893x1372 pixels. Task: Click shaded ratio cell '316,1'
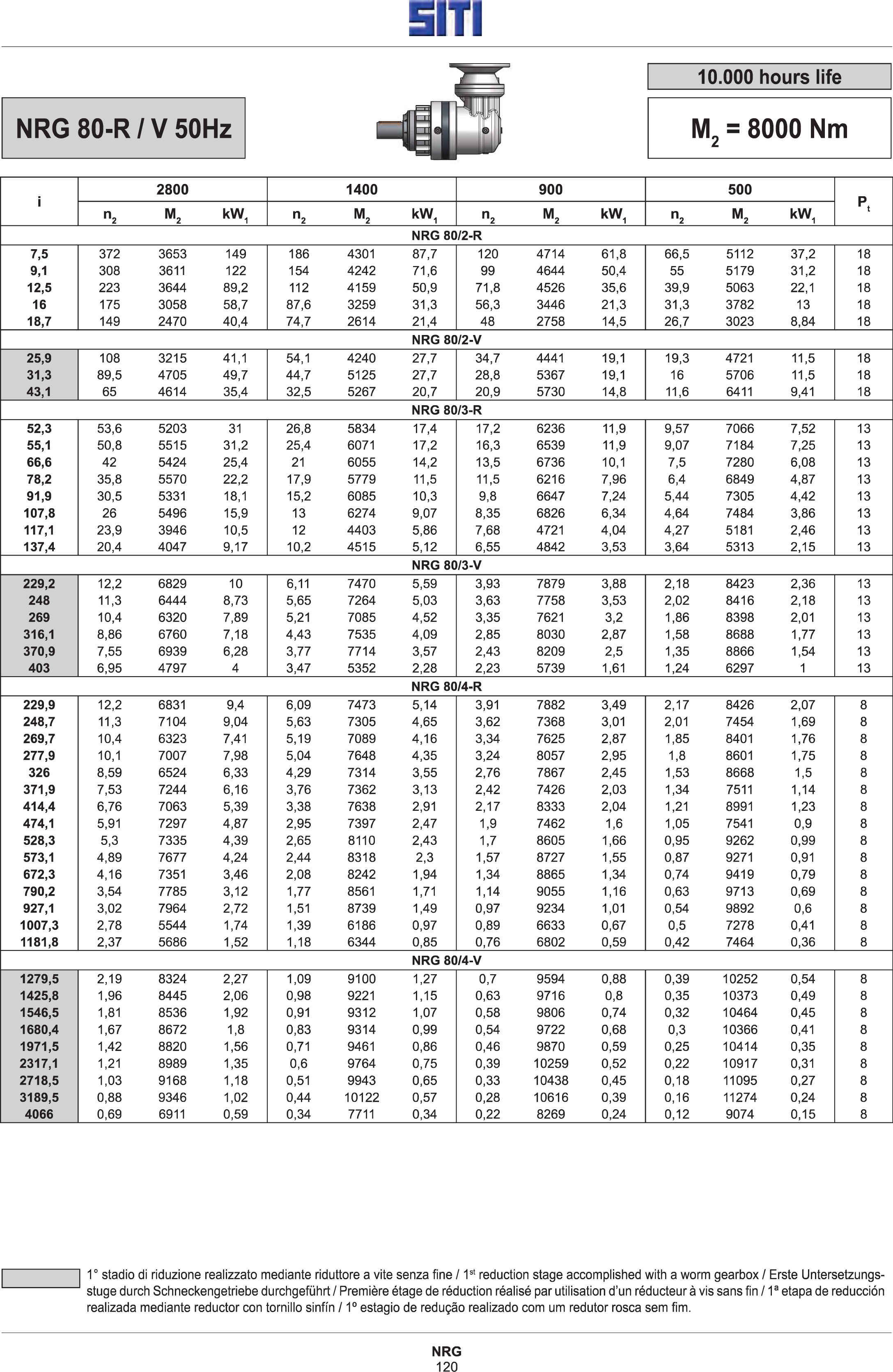pos(39,634)
